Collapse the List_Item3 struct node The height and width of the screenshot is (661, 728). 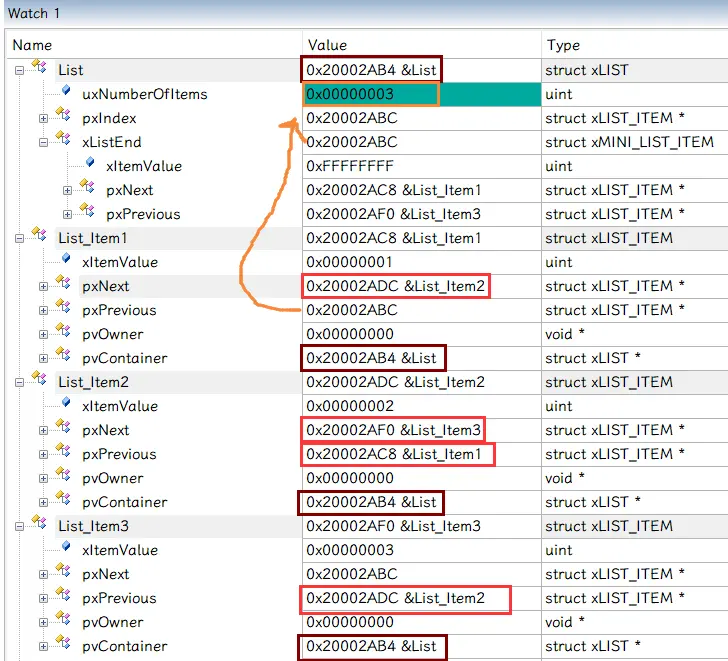(20, 526)
